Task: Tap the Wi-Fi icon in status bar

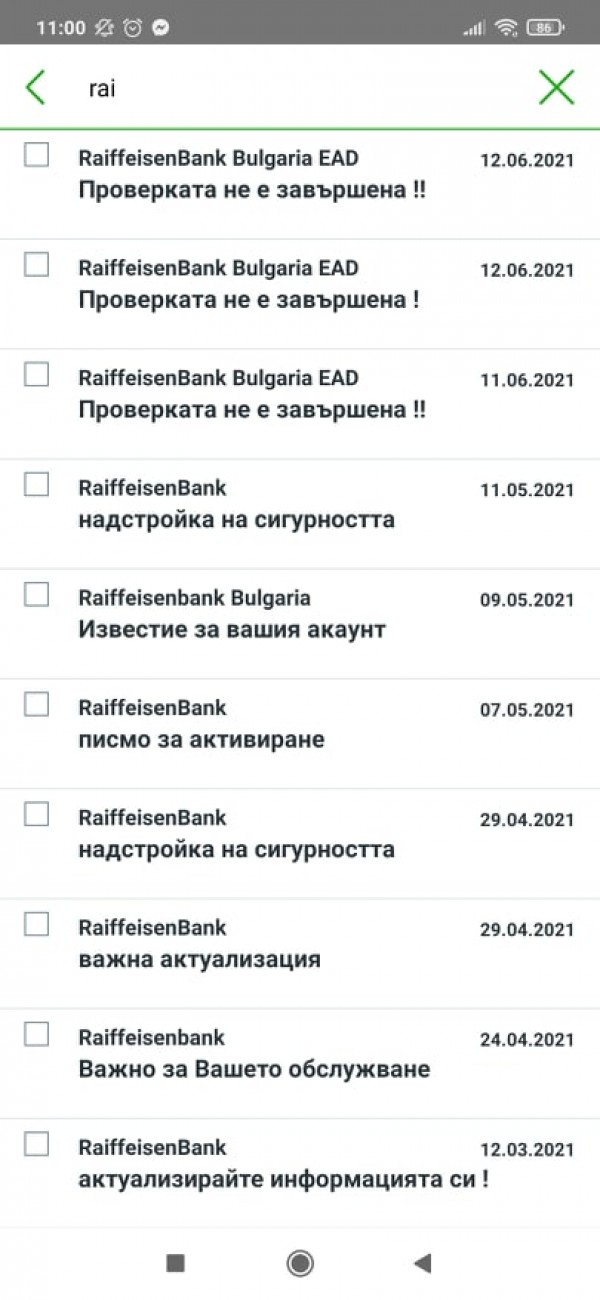Action: [x=503, y=28]
